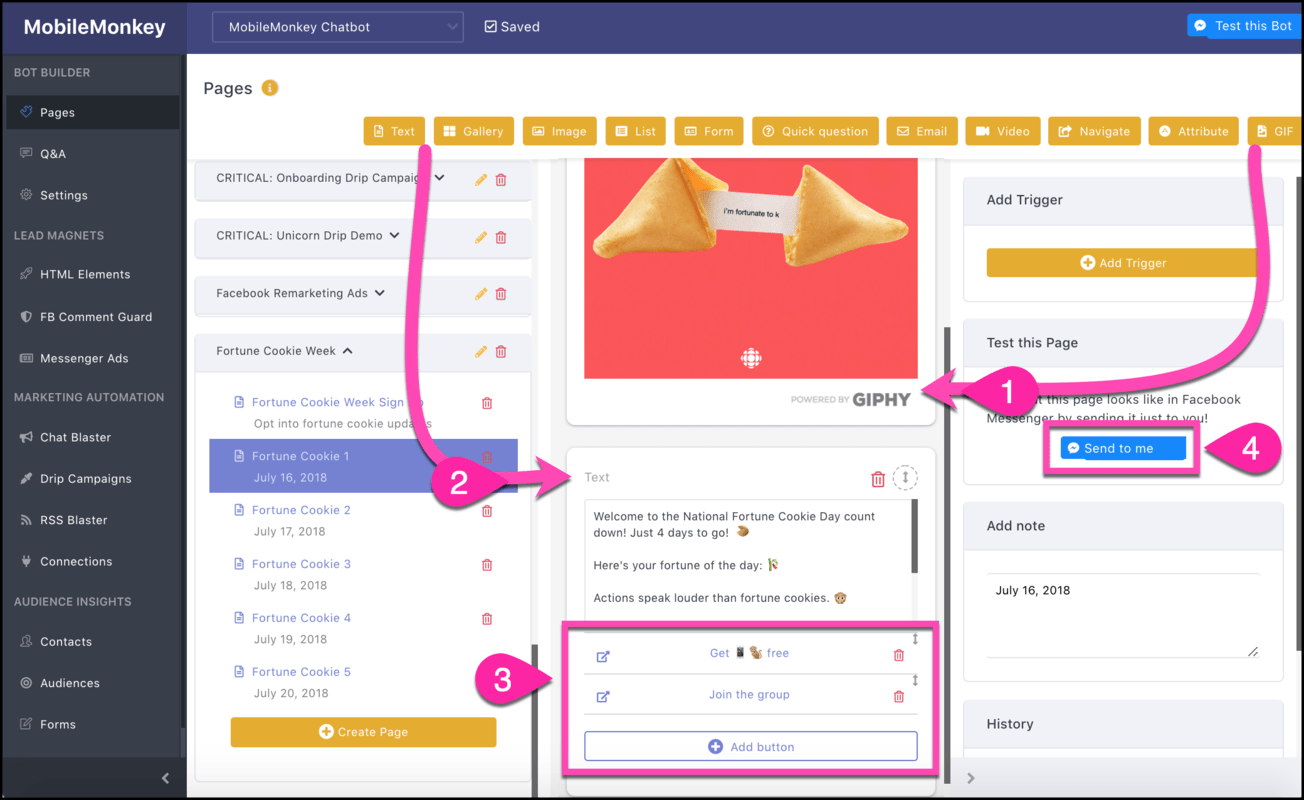Delete the Fortune Cookie 2 page
This screenshot has height=800, width=1304.
pos(487,511)
